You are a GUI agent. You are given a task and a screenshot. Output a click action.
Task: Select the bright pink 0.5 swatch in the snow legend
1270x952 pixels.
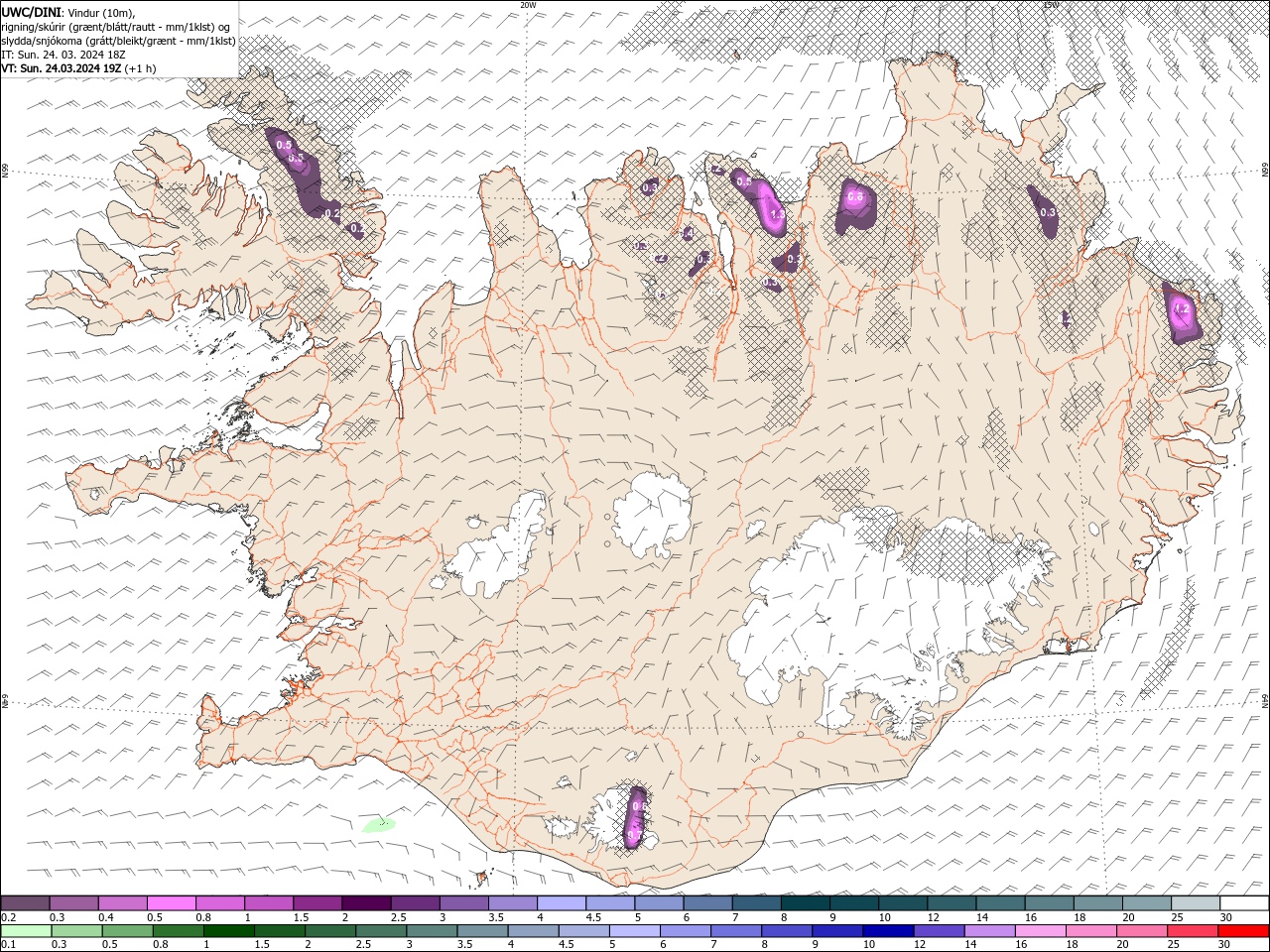coord(171,903)
